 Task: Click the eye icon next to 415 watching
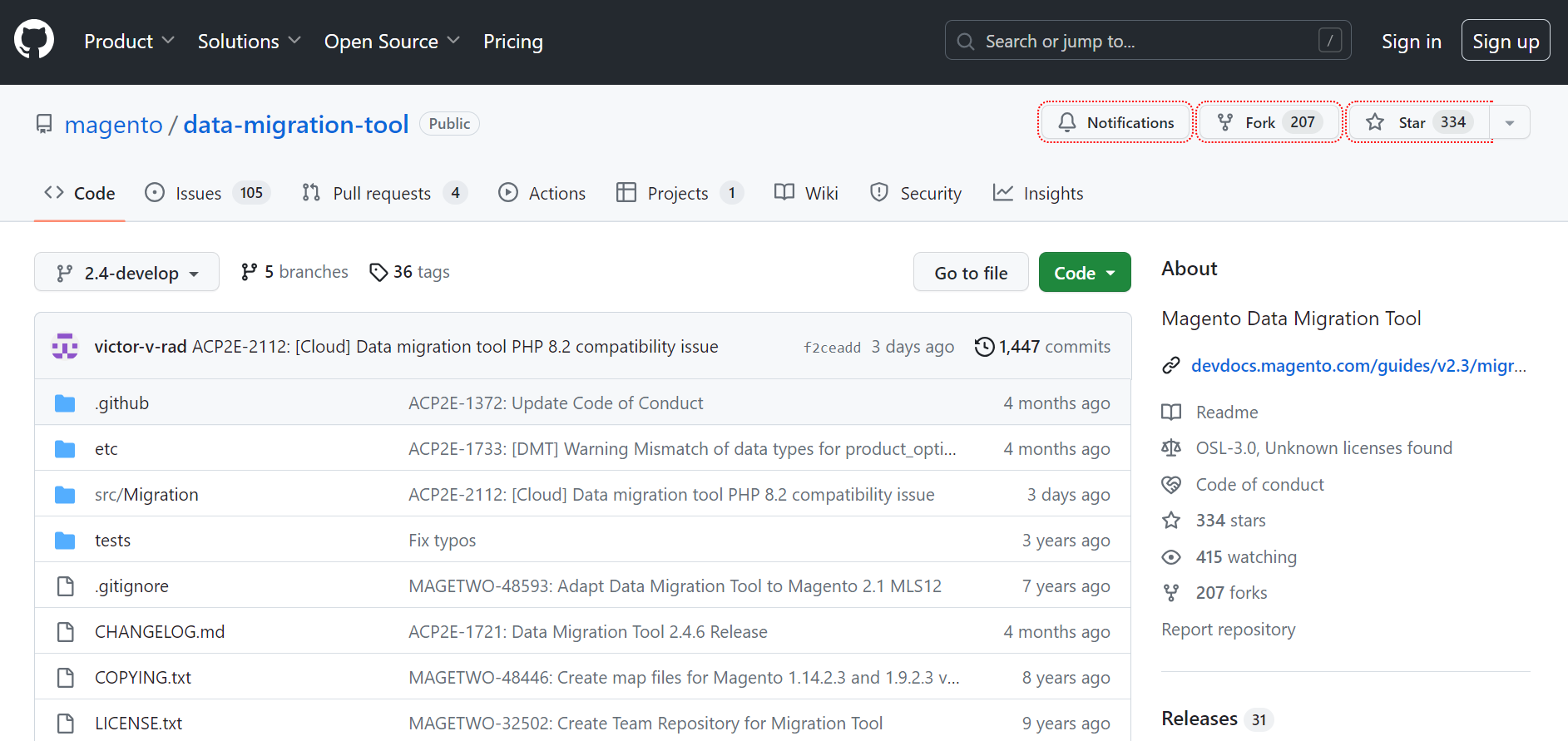pos(1171,556)
